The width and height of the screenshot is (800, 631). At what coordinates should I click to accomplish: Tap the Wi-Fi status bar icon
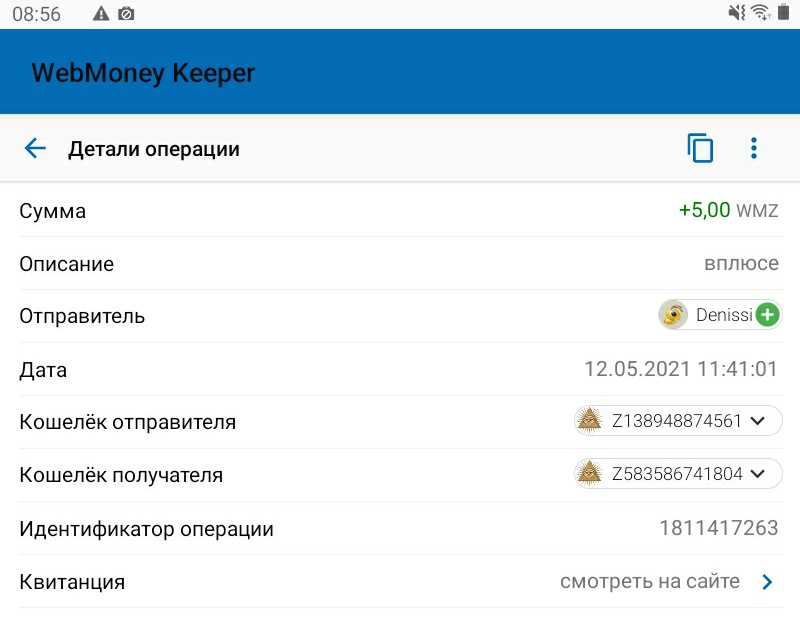pos(761,12)
